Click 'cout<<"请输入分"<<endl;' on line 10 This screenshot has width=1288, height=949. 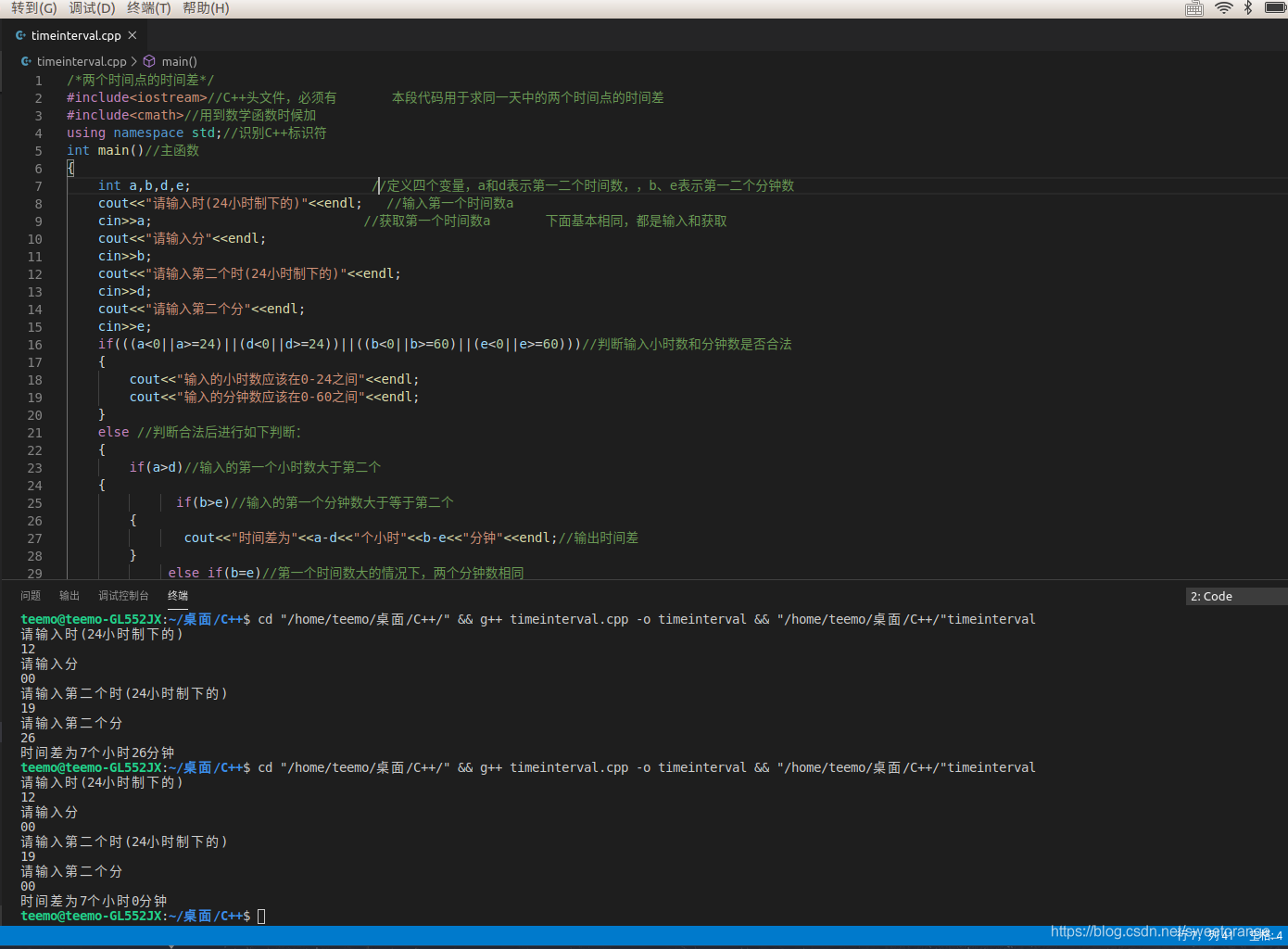183,238
